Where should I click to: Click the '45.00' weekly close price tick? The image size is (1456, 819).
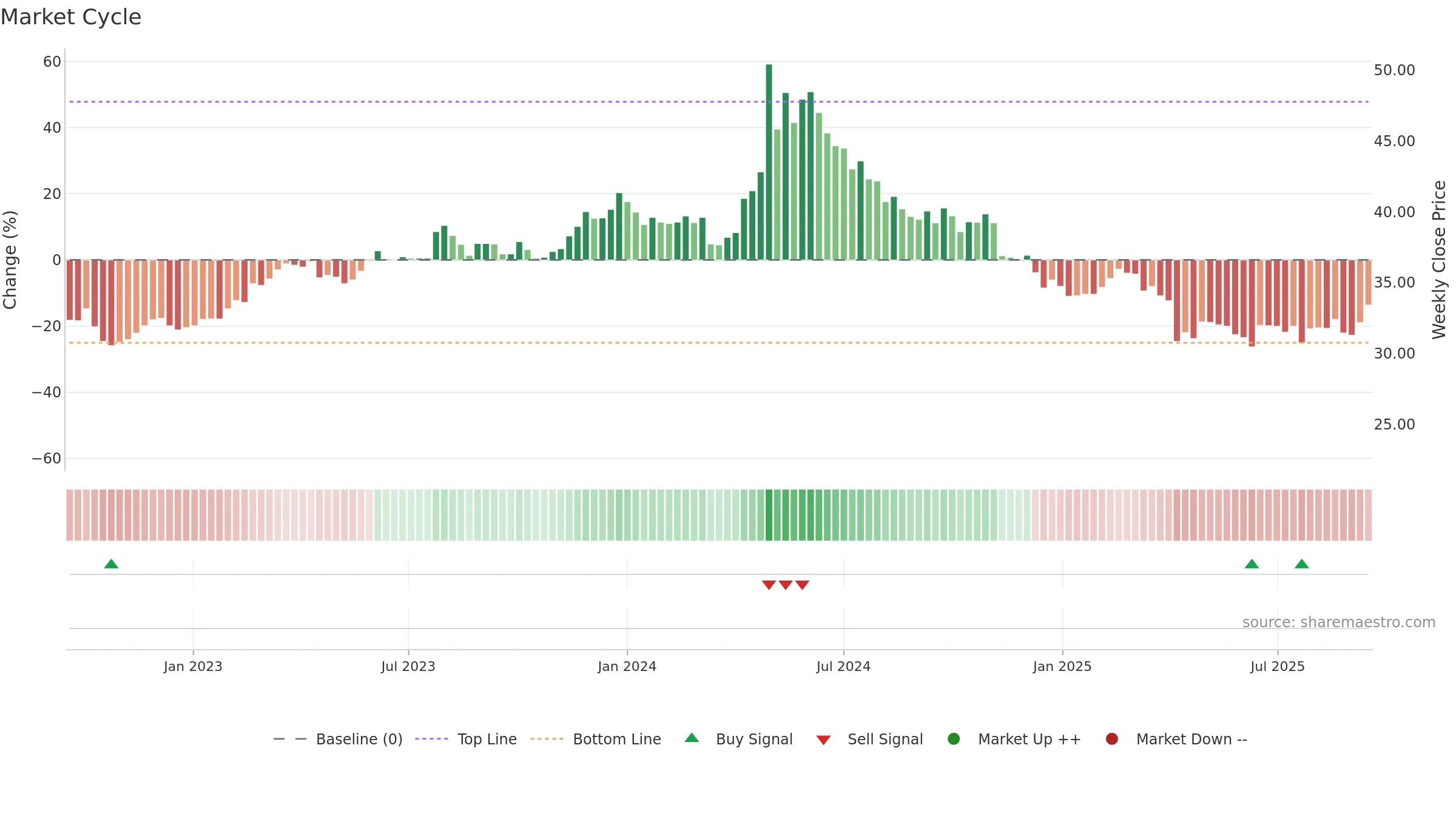1394,141
